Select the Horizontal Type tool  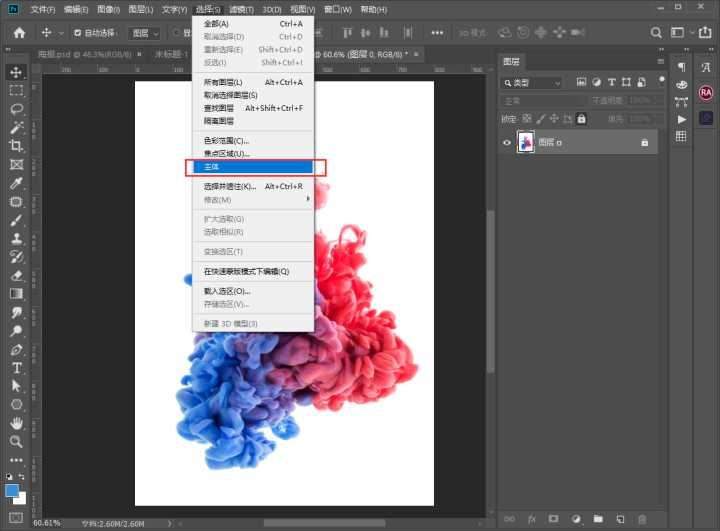16,368
